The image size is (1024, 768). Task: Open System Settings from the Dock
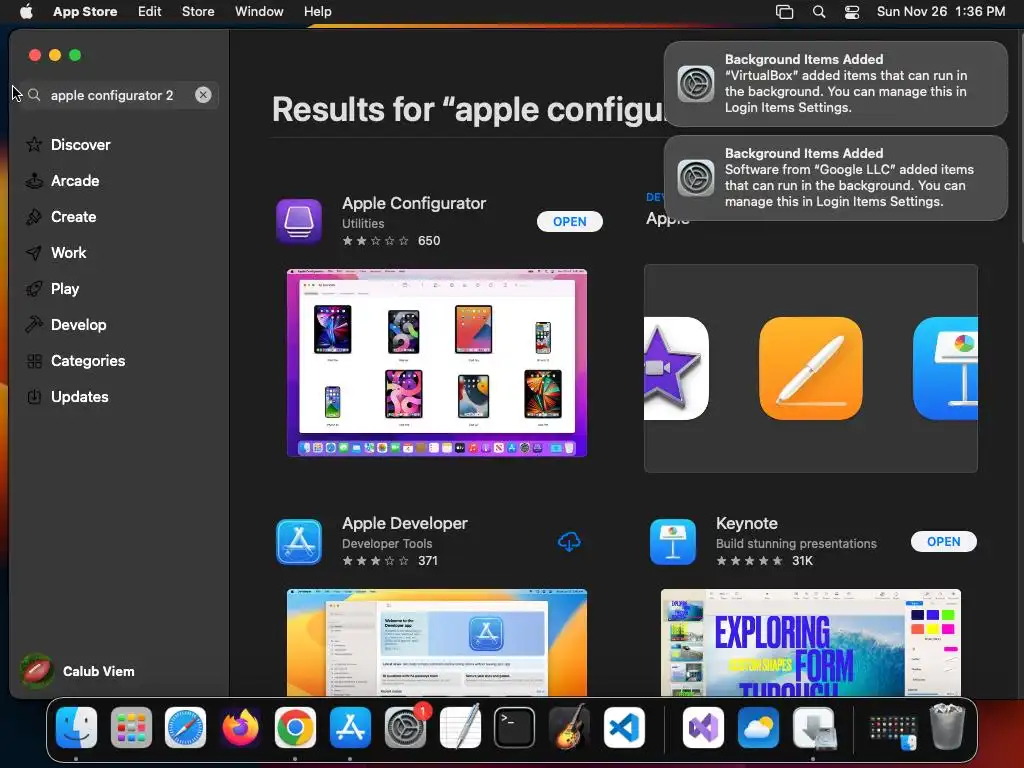point(405,728)
